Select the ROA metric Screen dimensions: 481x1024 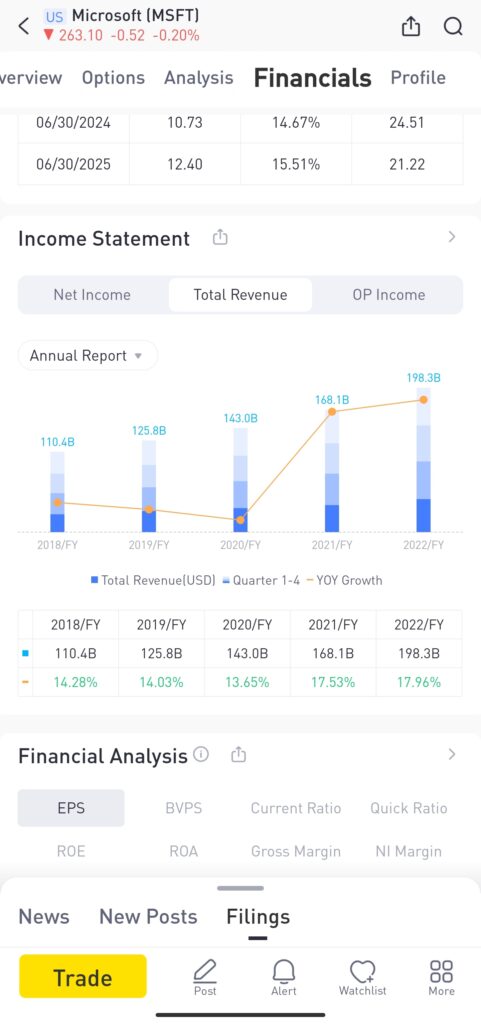pos(183,851)
